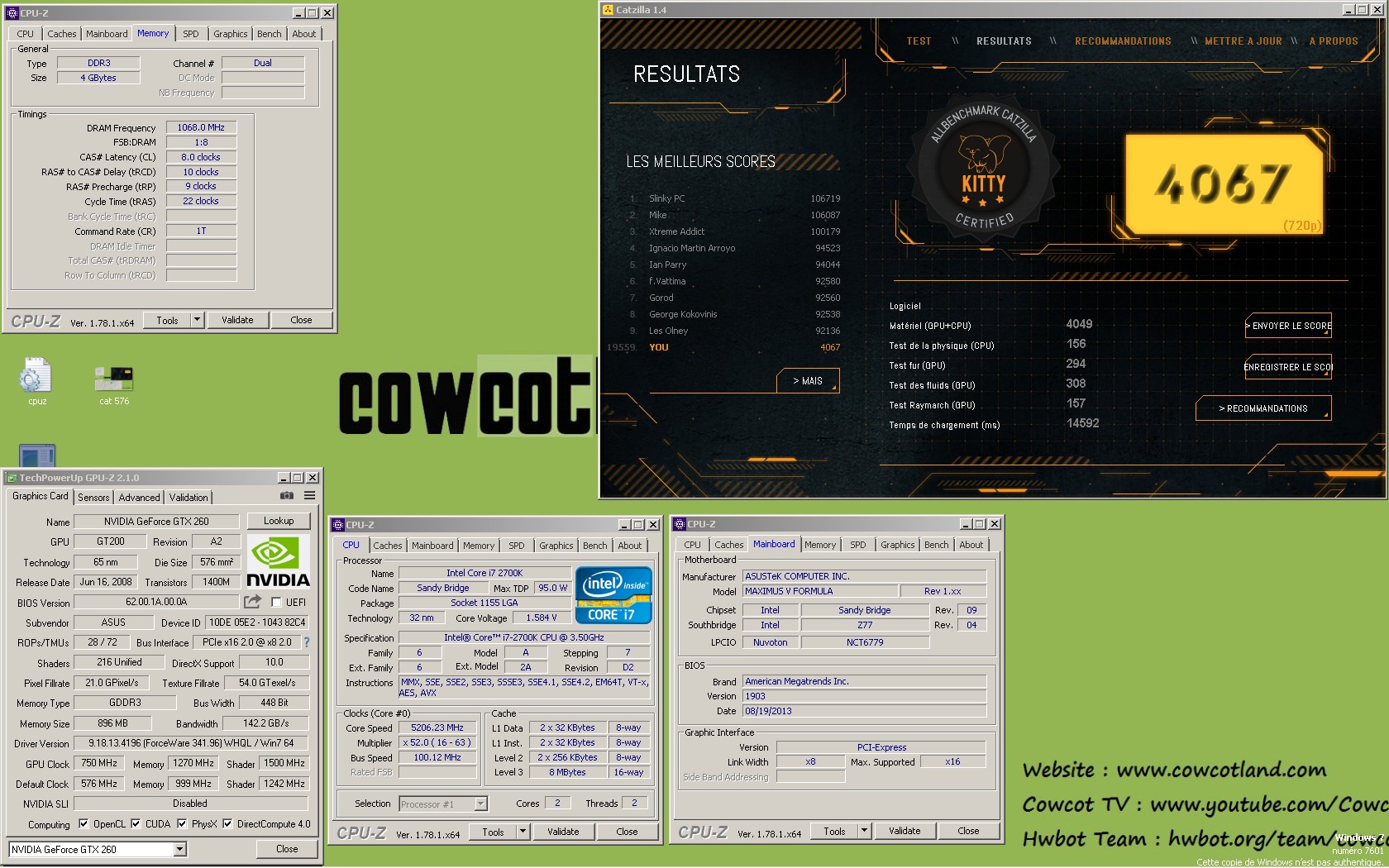1389x868 pixels.
Task: Toggle the CUDA checkbox
Action: 136,824
